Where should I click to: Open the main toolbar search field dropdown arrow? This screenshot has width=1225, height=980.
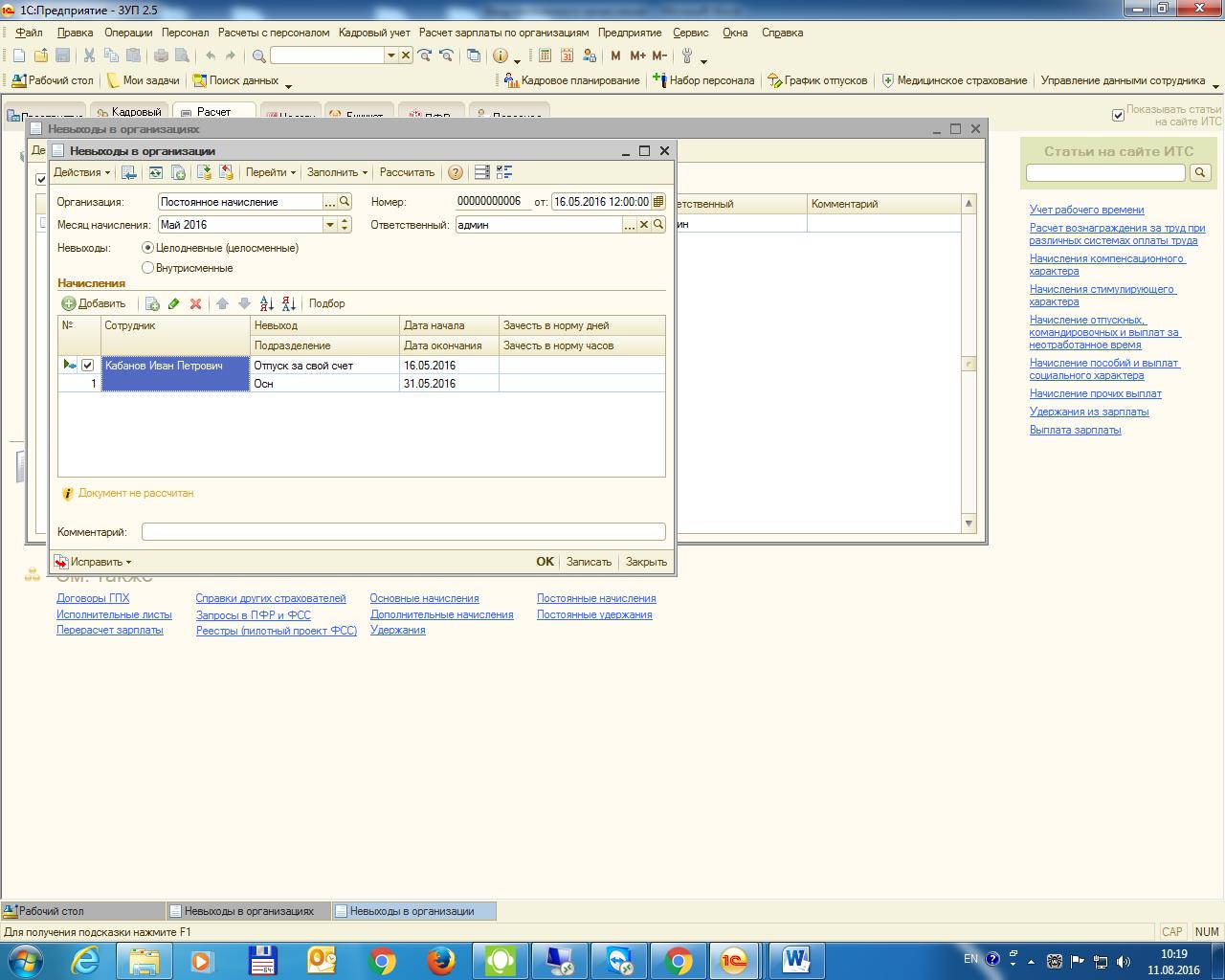[x=390, y=56]
